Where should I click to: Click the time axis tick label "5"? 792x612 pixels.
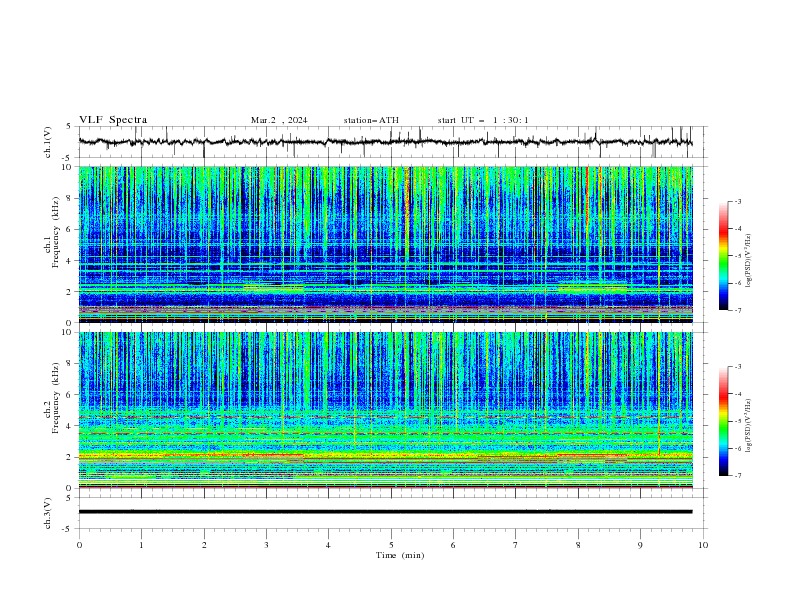391,545
